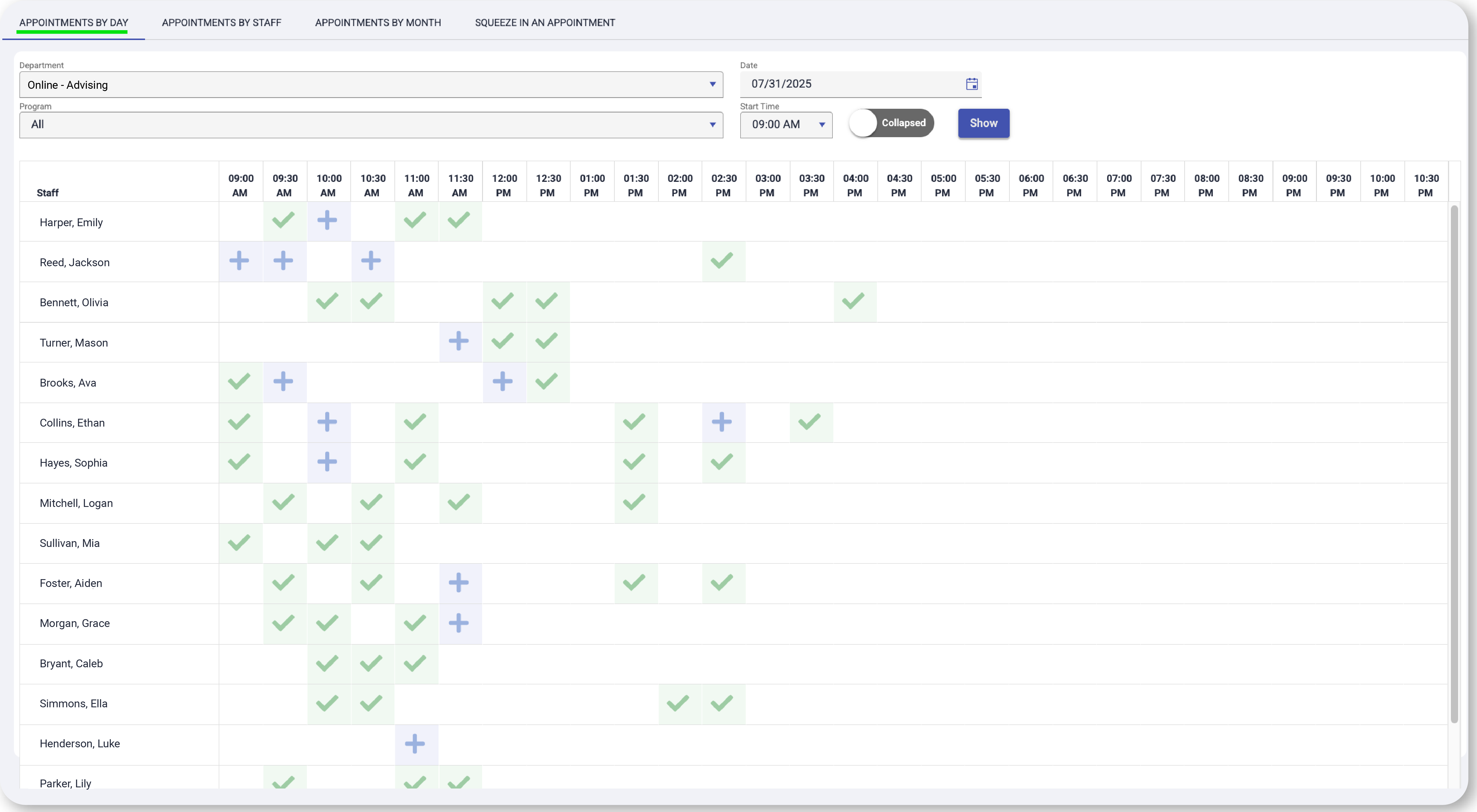Viewport: 1477px width, 812px height.
Task: Click checkmark for Simmons, Ella at 02:00 PM
Action: pyautogui.click(x=678, y=703)
